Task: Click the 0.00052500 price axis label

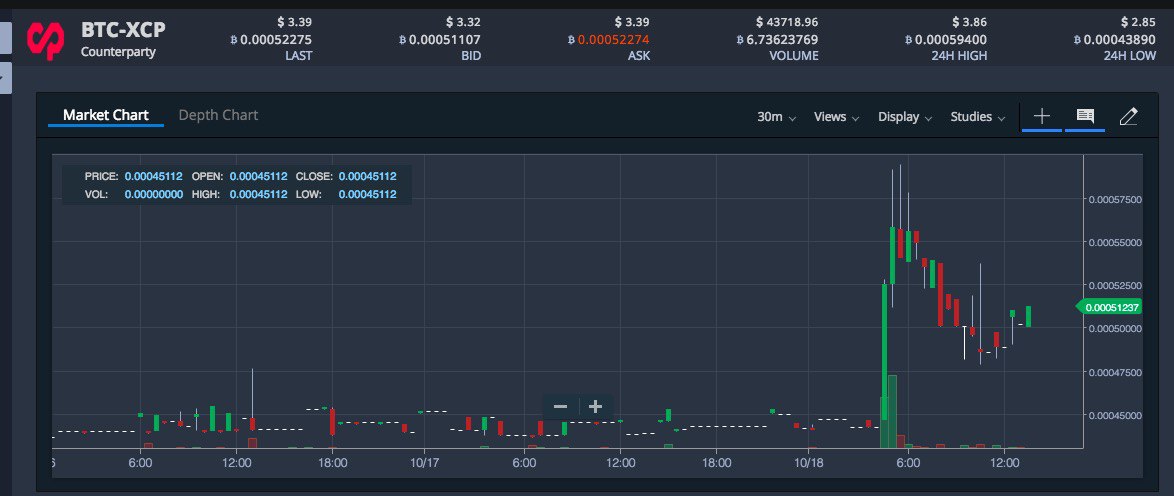Action: pos(1115,286)
